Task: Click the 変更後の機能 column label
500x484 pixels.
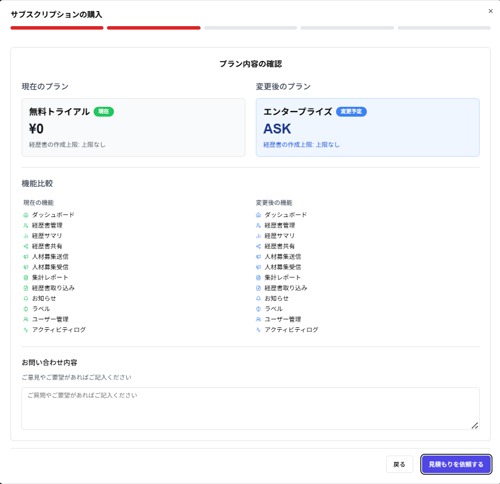Action: 274,203
